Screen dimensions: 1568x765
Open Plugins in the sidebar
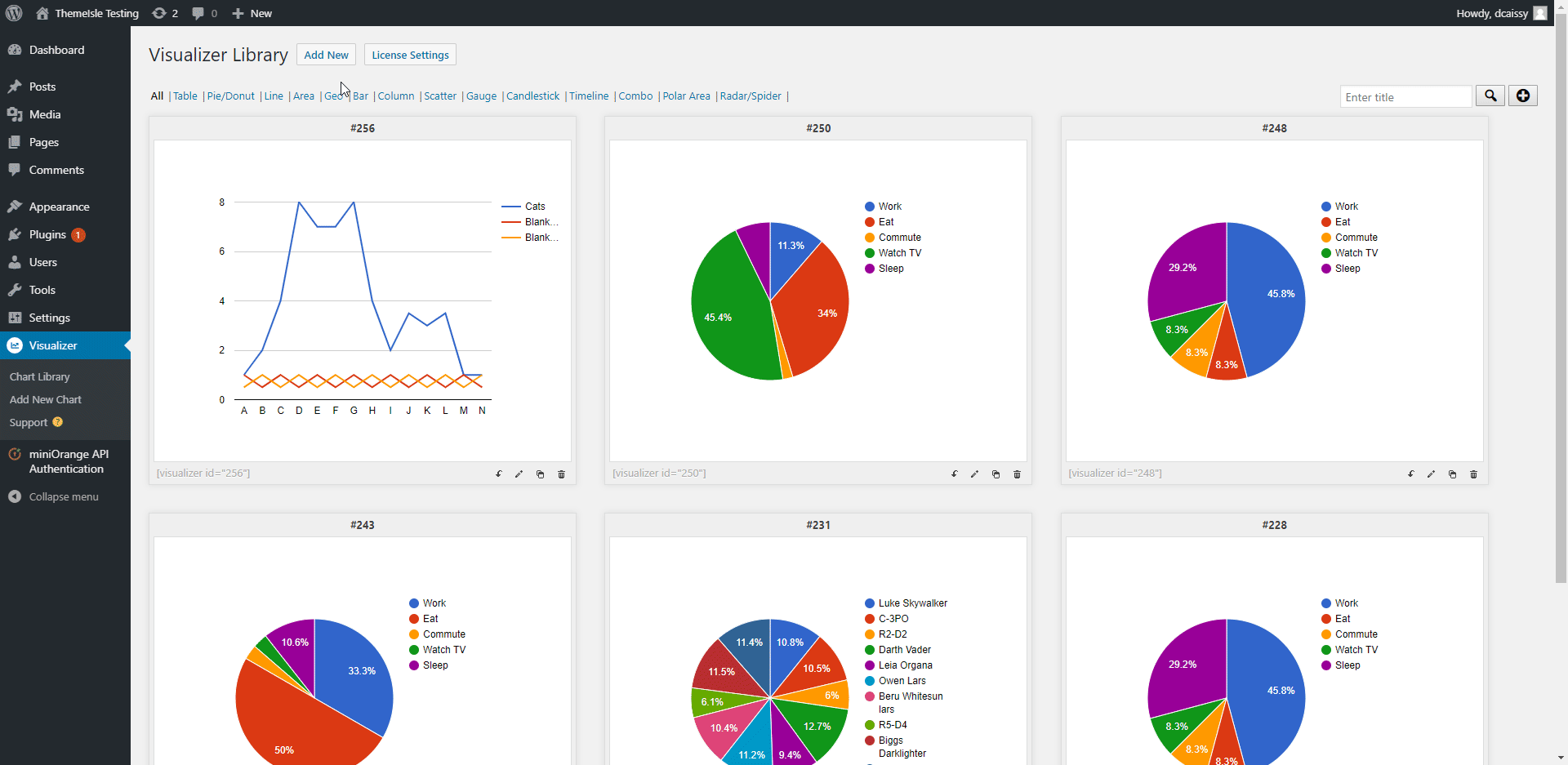coord(47,234)
